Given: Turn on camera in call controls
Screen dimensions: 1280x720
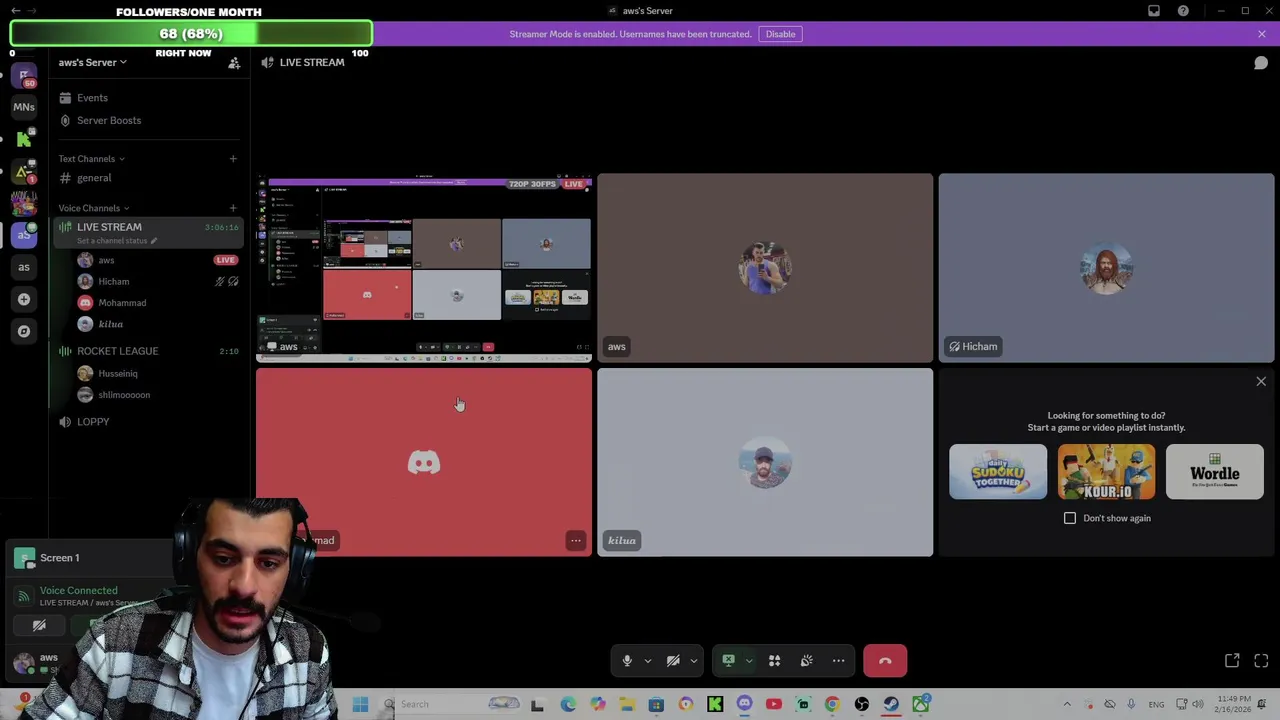Looking at the screenshot, I should pos(673,661).
